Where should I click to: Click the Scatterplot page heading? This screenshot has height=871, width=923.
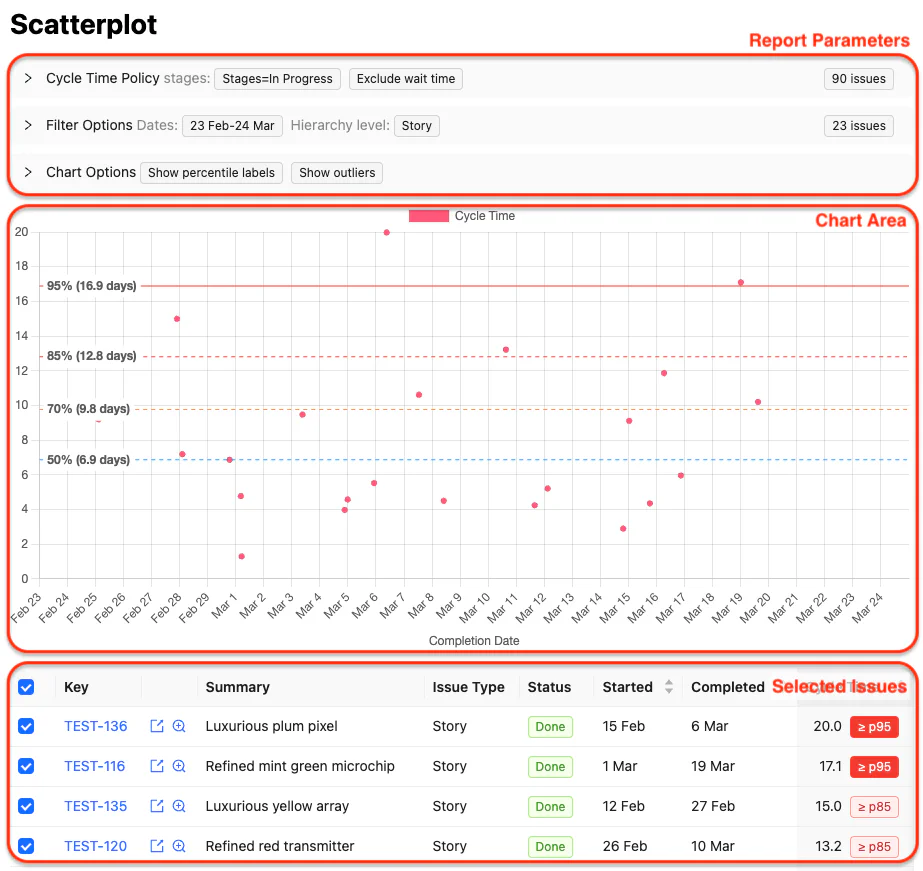coord(84,25)
